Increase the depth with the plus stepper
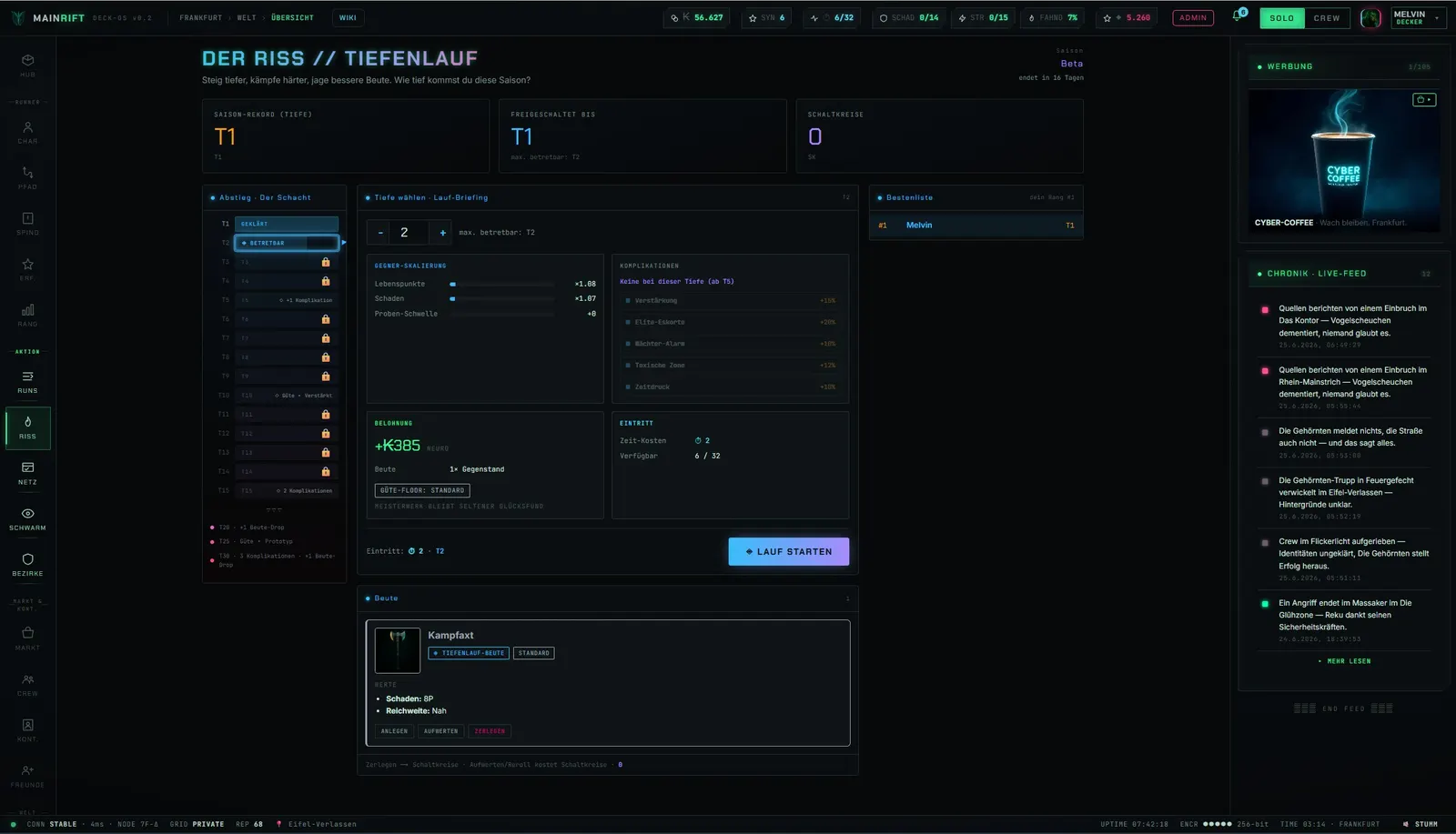This screenshot has height=834, width=1456. pyautogui.click(x=443, y=233)
